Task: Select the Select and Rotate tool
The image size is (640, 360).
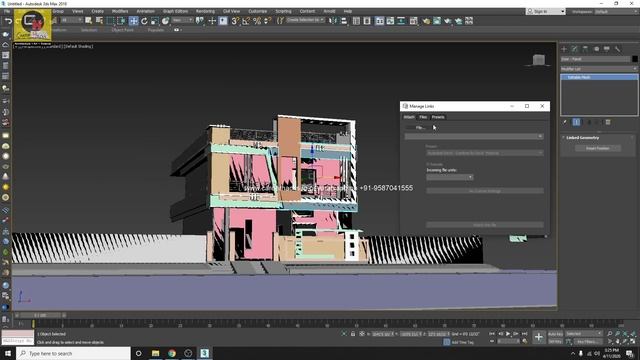Action: 144,21
